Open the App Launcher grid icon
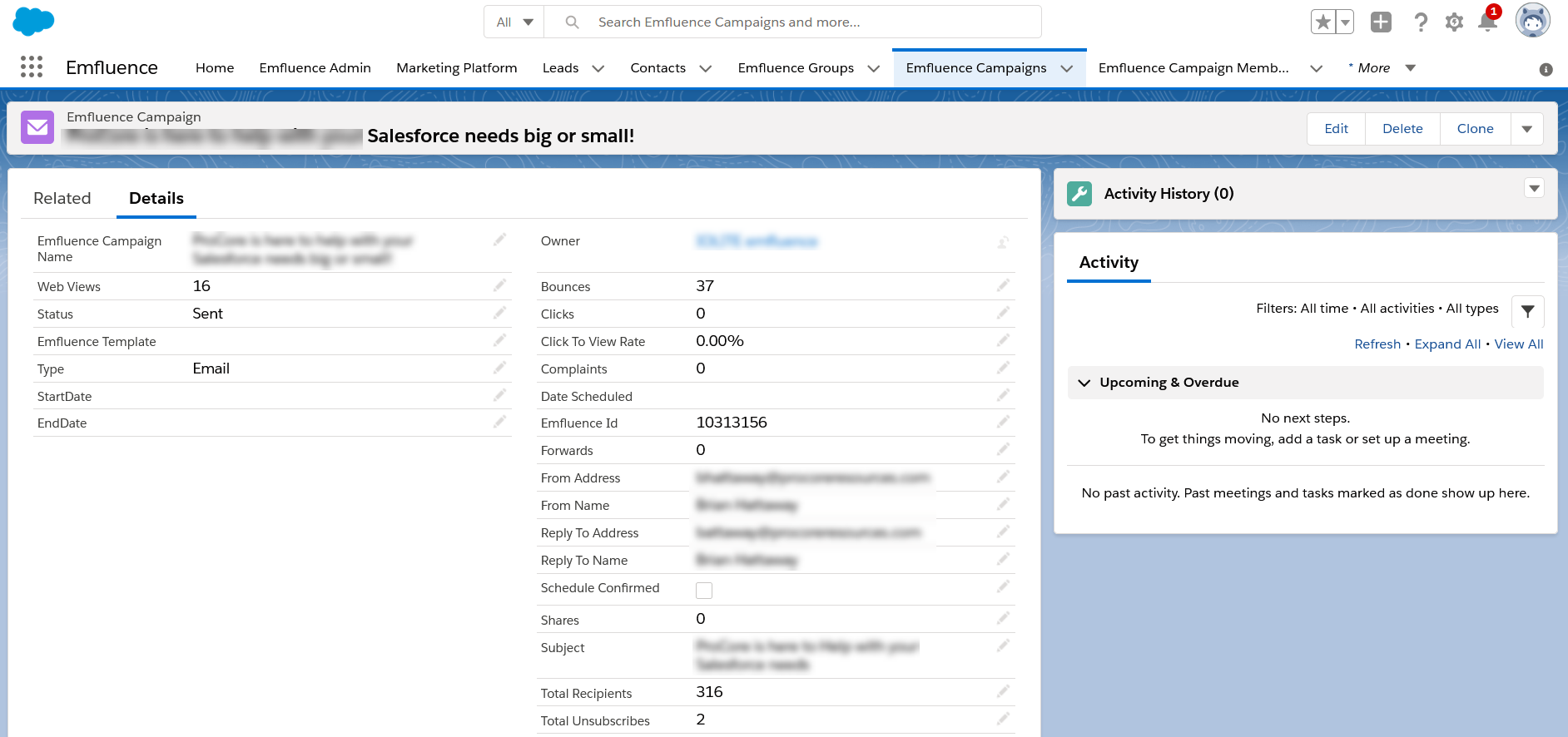Image resolution: width=1568 pixels, height=737 pixels. (32, 67)
